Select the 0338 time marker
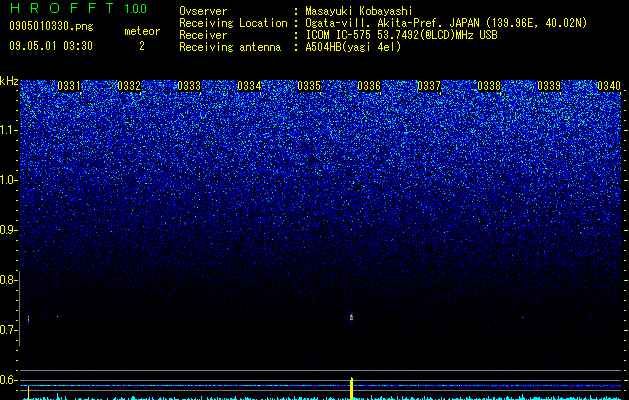629x400 pixels. point(489,86)
